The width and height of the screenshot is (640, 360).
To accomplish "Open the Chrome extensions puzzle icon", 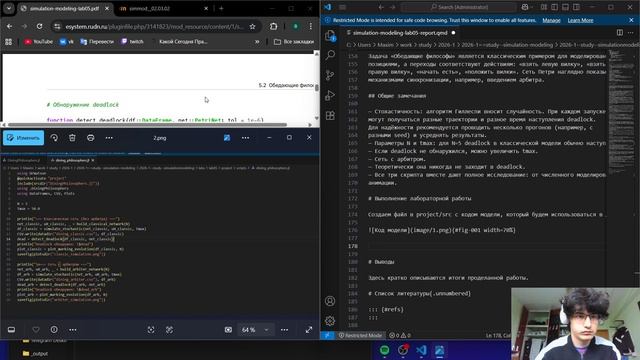I will pos(273,26).
